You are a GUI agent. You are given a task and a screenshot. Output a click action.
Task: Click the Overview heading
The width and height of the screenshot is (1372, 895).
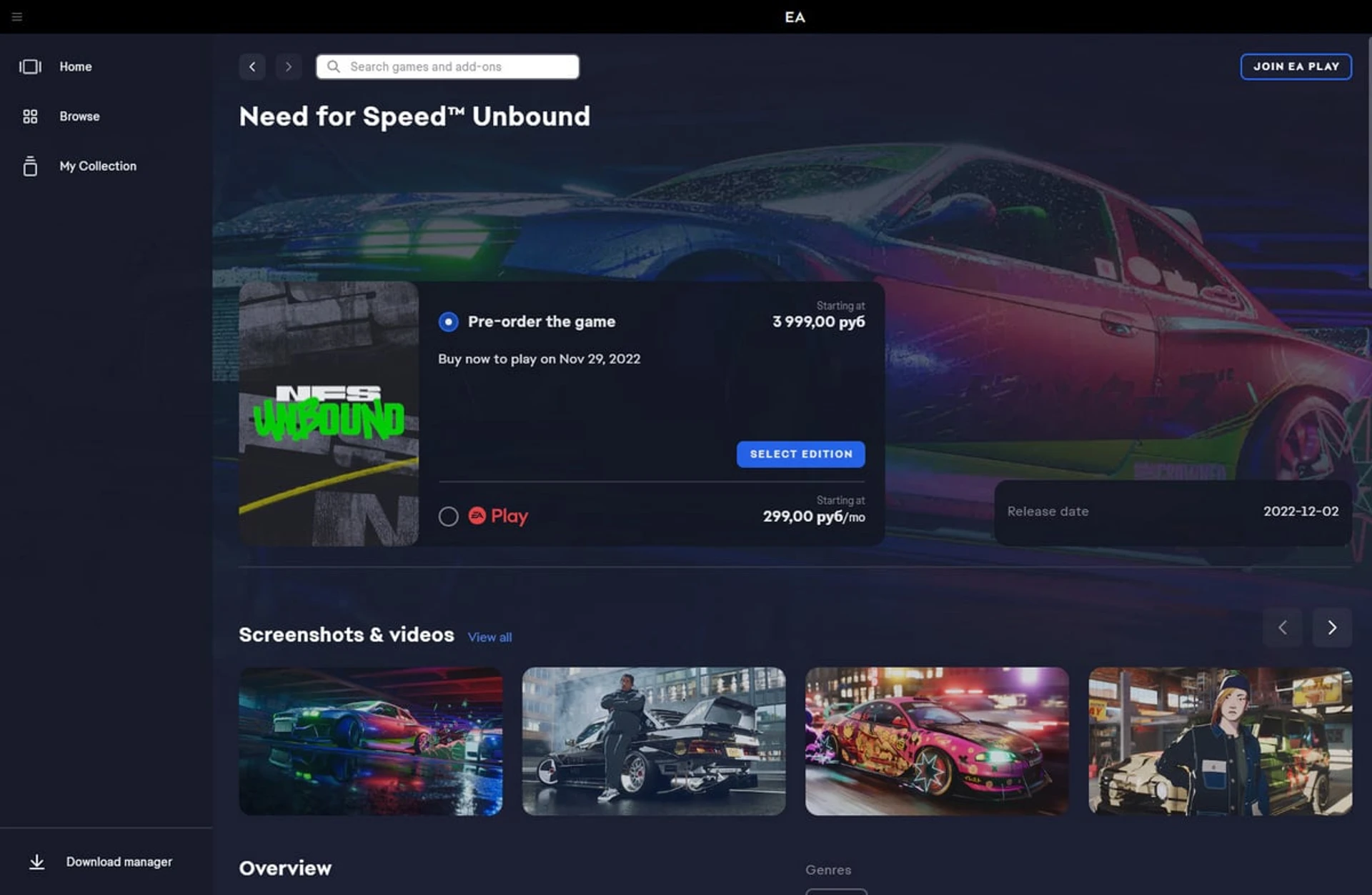click(285, 869)
